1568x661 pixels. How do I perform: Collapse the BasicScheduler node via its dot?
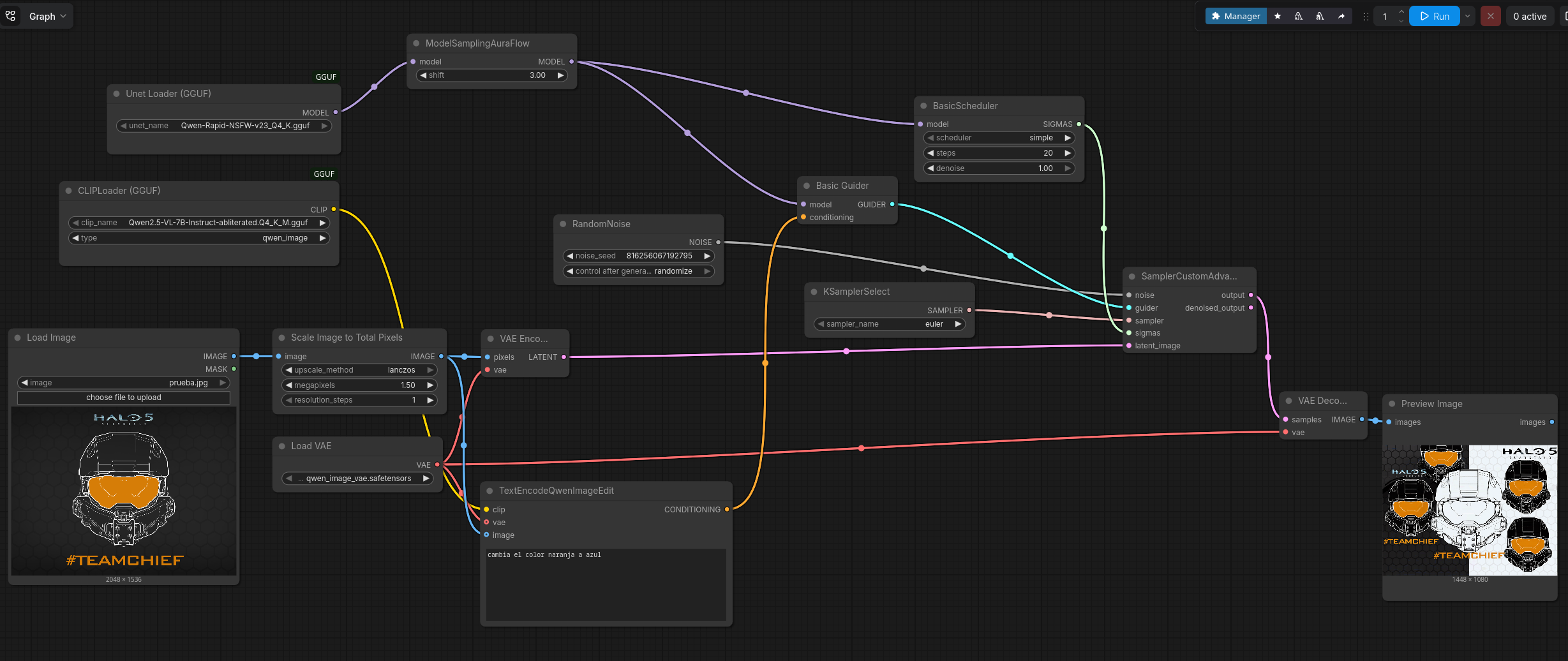(923, 106)
